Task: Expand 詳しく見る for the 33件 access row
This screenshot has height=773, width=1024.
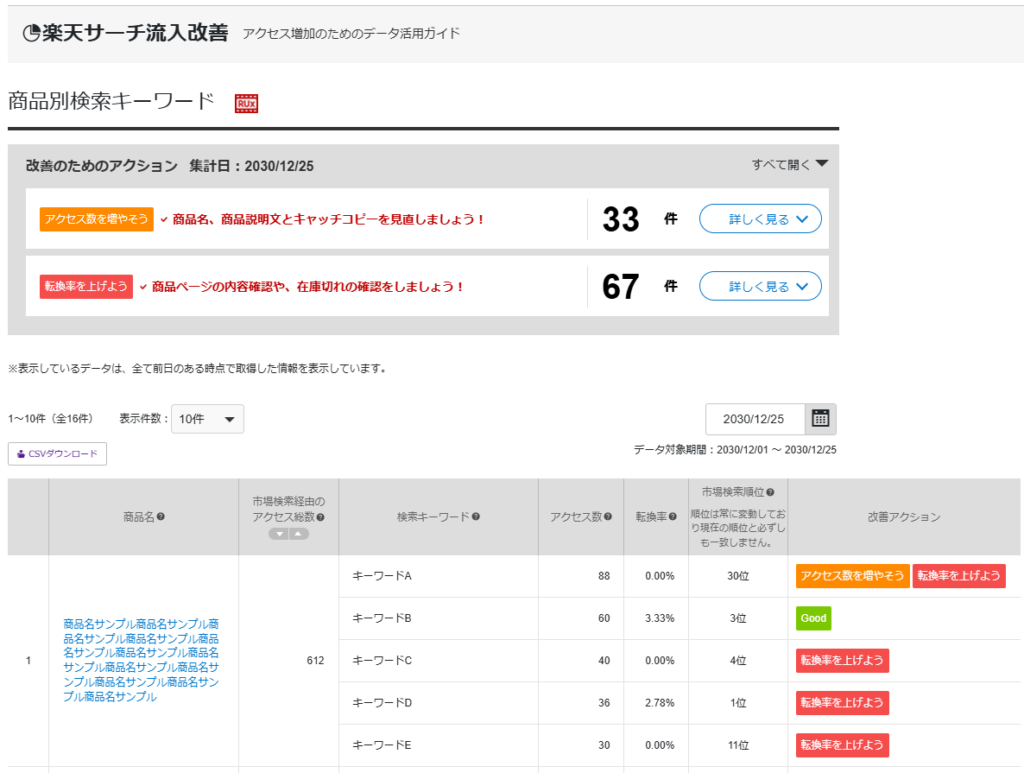Action: click(760, 219)
